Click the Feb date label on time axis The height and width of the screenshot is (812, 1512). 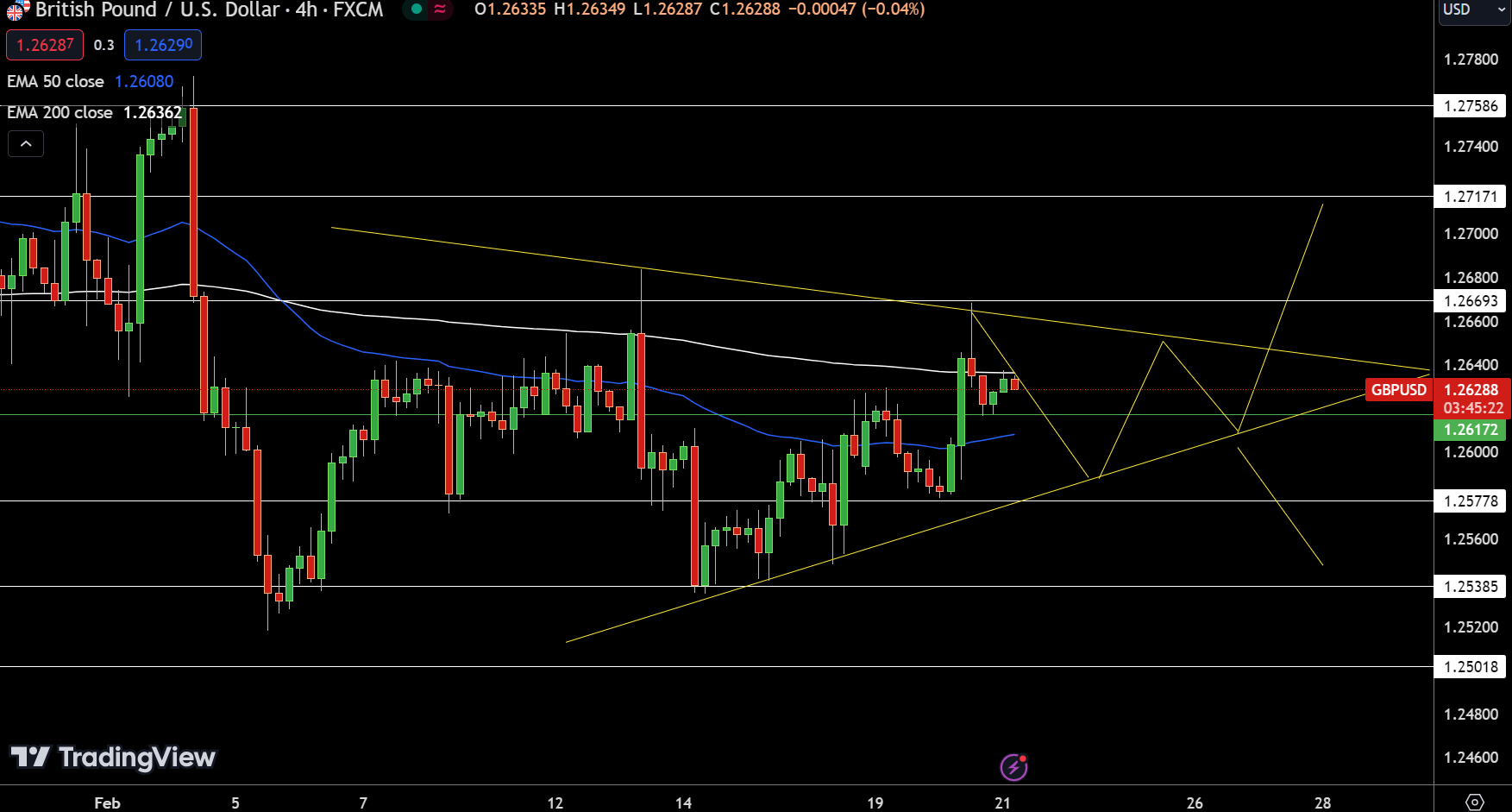coord(107,803)
